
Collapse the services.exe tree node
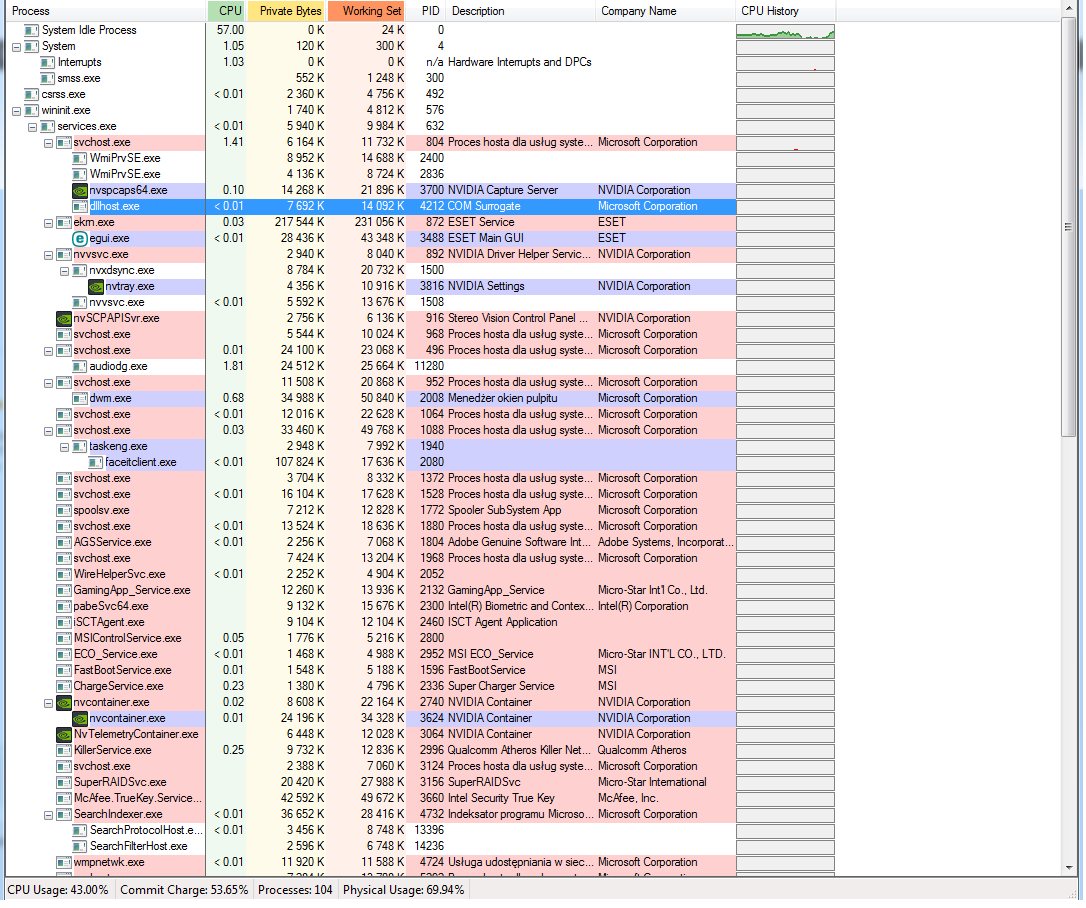[33, 127]
